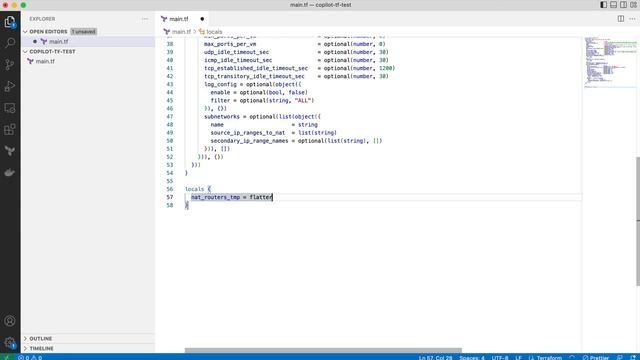Click Prettier status bar item
The width and height of the screenshot is (640, 360).
point(596,358)
